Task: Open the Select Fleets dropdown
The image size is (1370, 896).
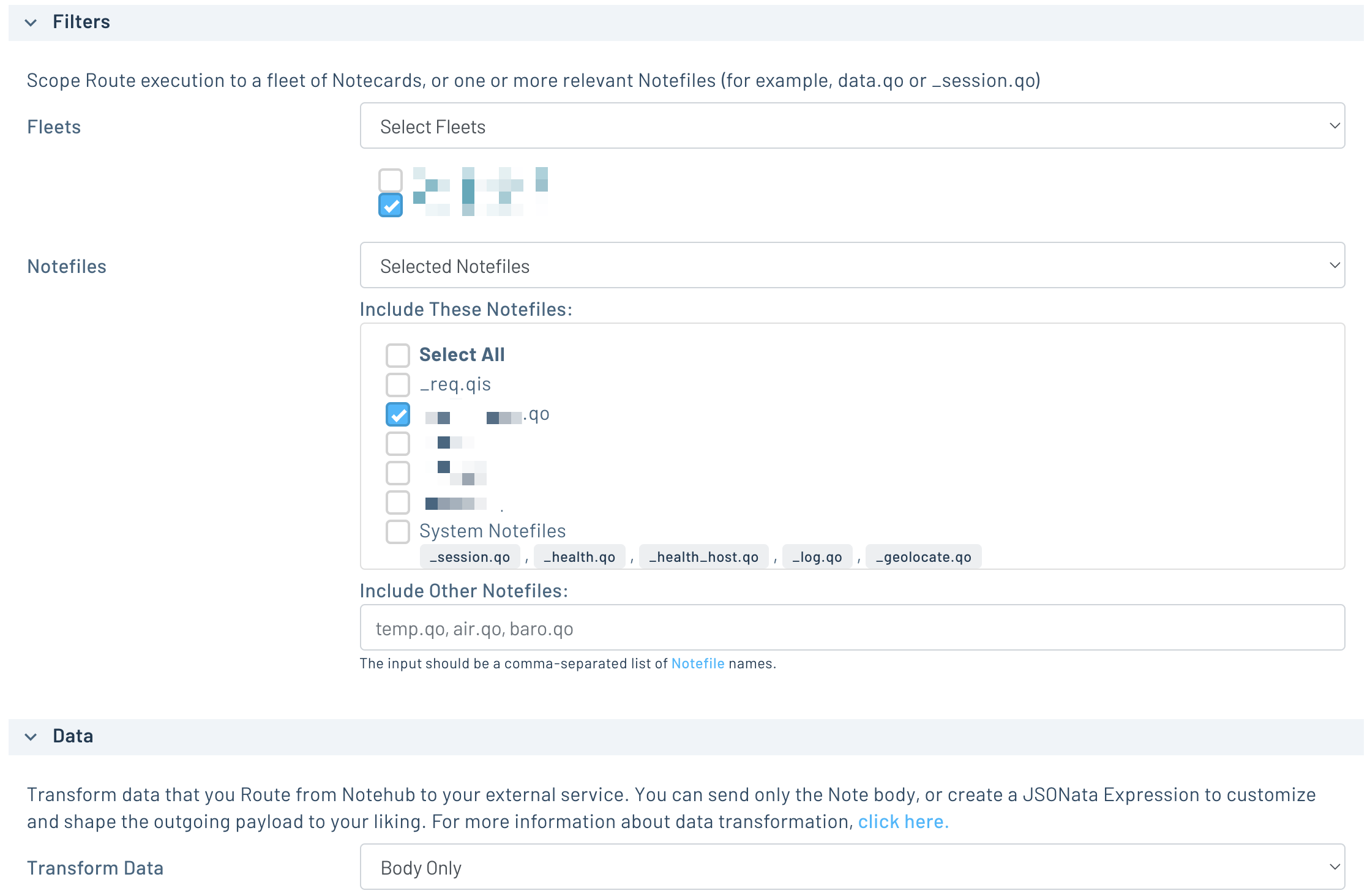Action: click(852, 126)
